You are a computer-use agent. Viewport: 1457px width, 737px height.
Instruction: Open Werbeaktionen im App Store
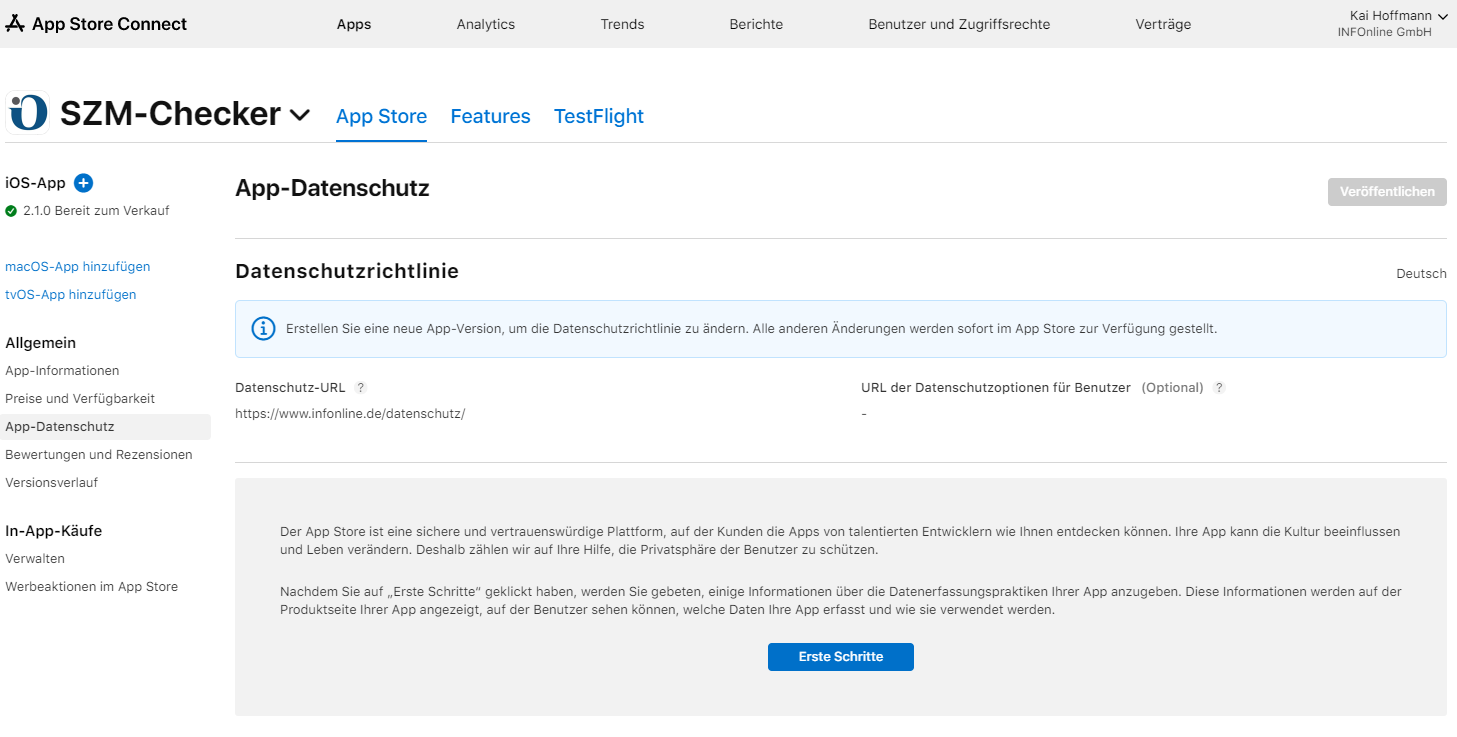click(92, 587)
